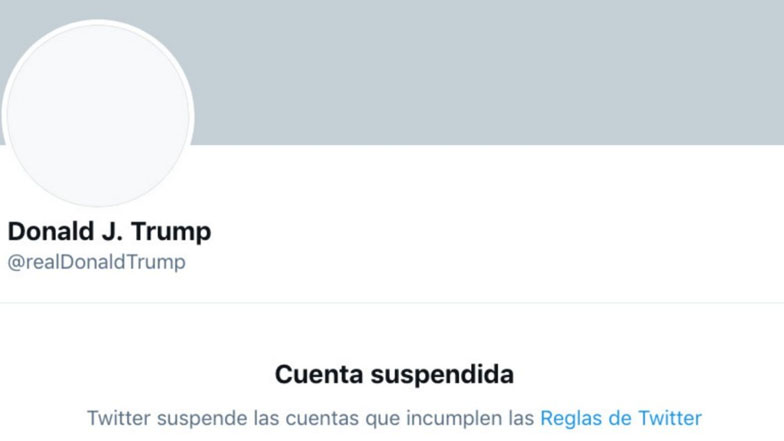Click the horizontal divider line under the handle

[x=392, y=302]
